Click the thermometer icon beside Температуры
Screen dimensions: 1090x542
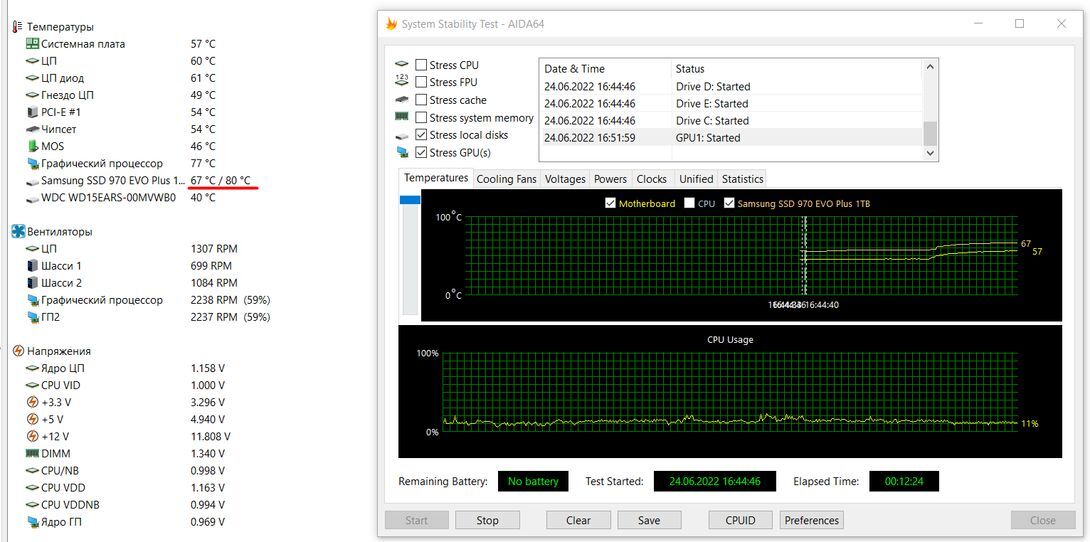(17, 27)
